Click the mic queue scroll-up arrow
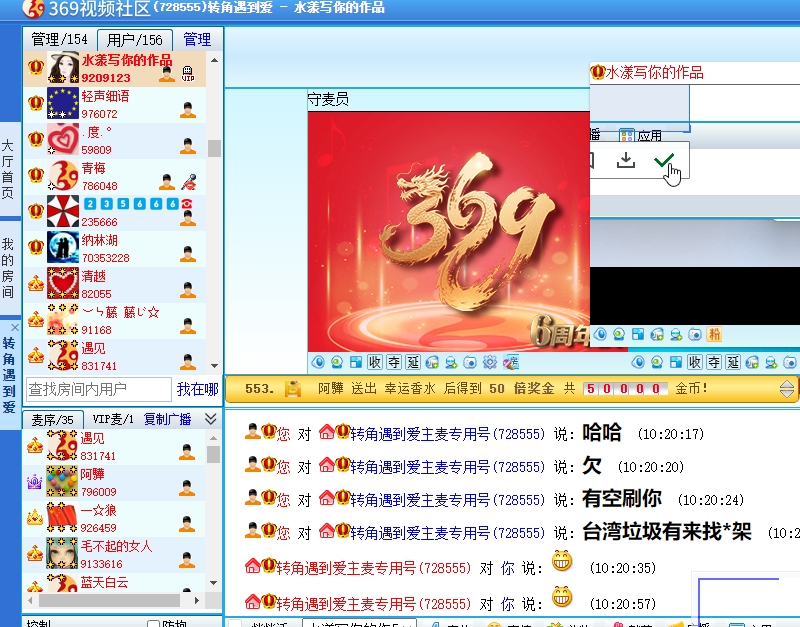 214,438
